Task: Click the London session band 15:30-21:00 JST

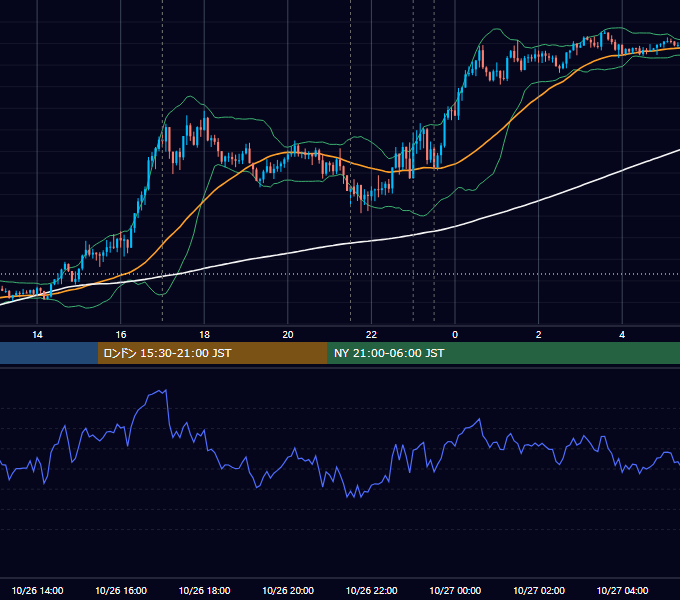Action: pyautogui.click(x=212, y=353)
